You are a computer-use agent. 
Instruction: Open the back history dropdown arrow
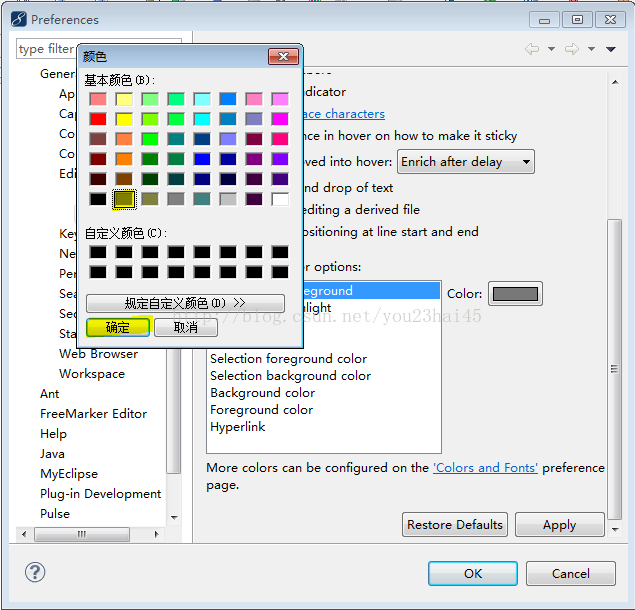point(551,49)
